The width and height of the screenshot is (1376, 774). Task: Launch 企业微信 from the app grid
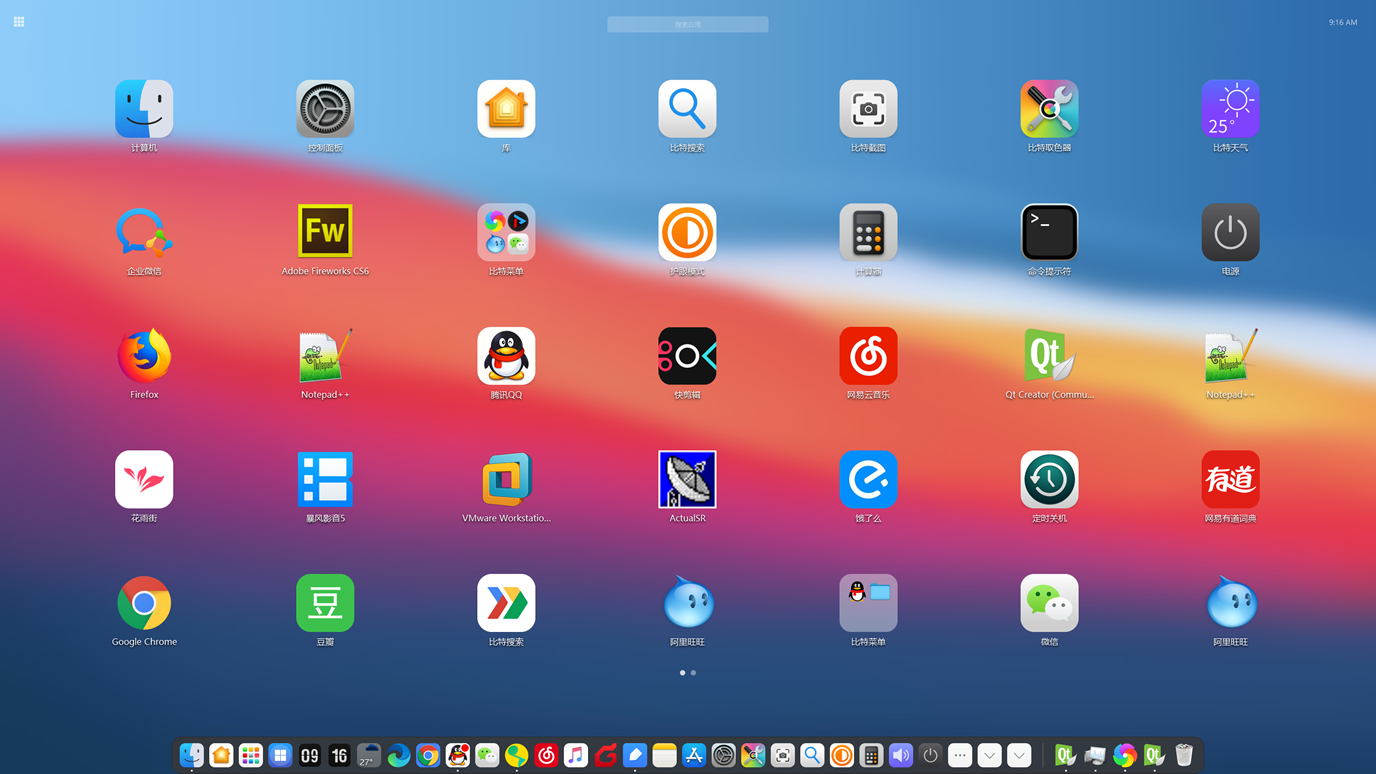(x=144, y=233)
